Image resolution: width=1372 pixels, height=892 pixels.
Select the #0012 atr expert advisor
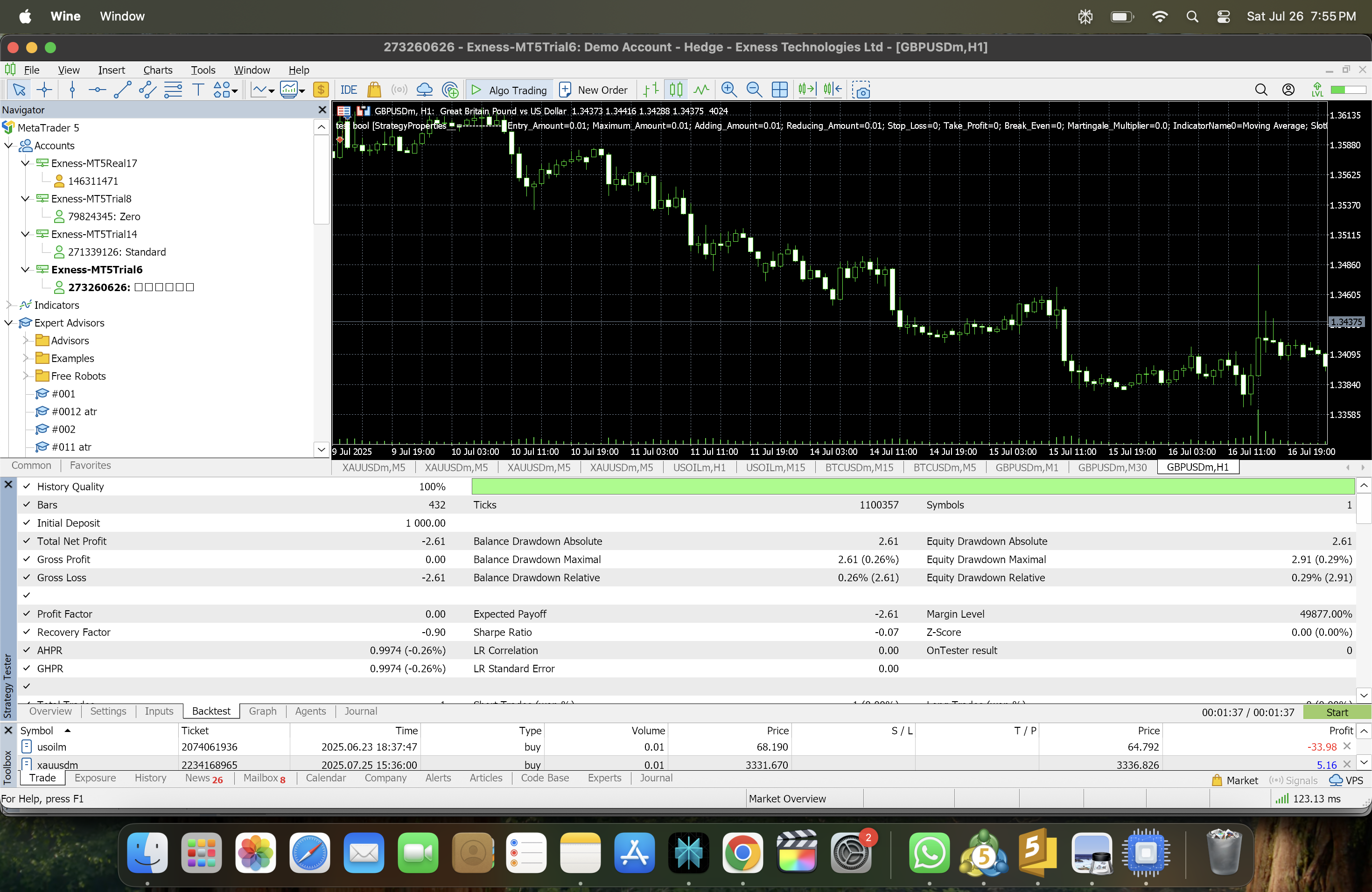click(x=74, y=411)
